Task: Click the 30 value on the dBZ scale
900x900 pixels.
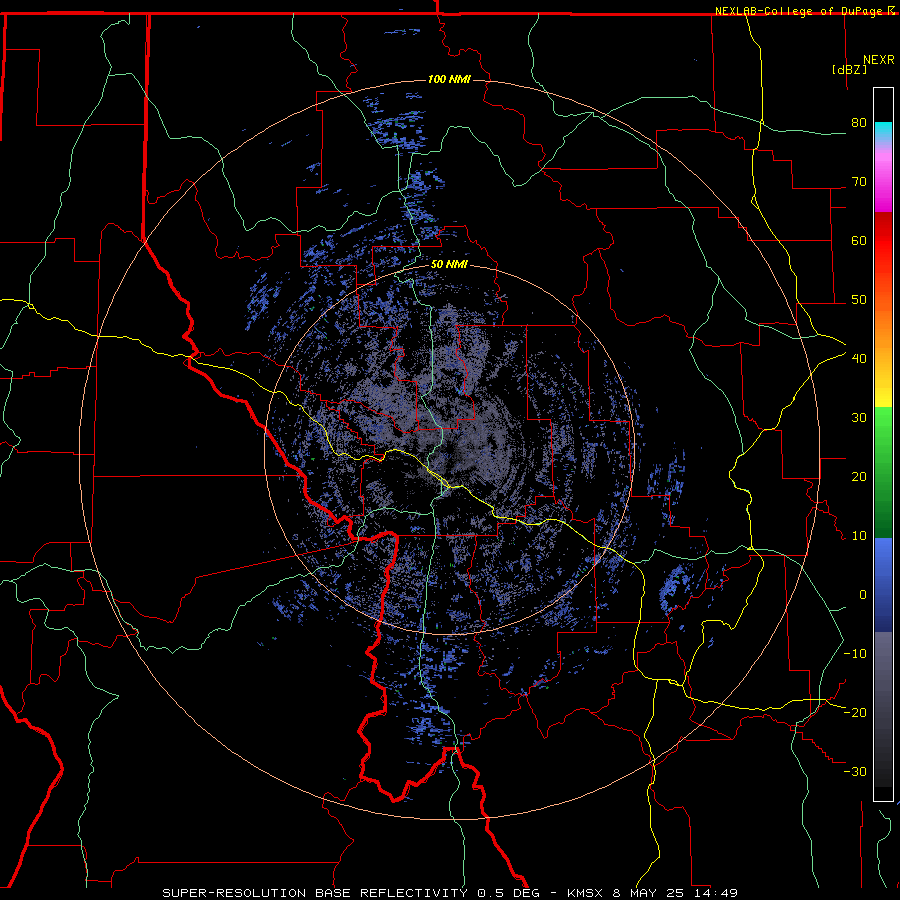Action: (859, 418)
